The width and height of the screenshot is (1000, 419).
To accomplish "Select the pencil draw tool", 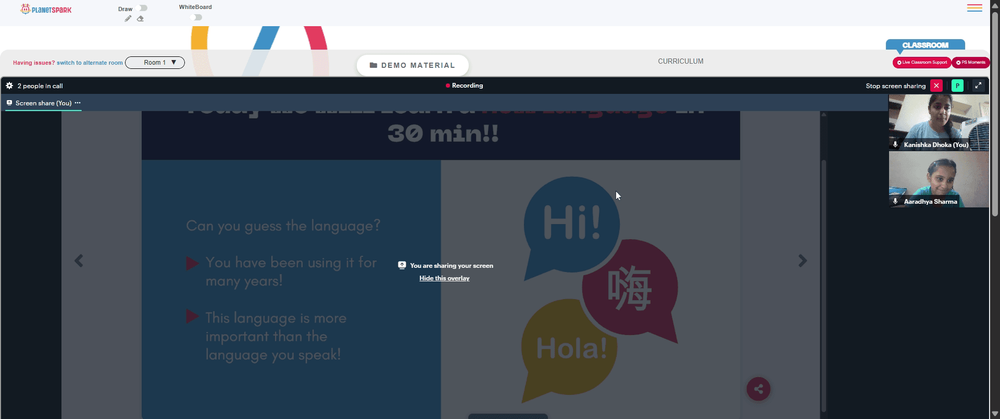I will tap(128, 18).
